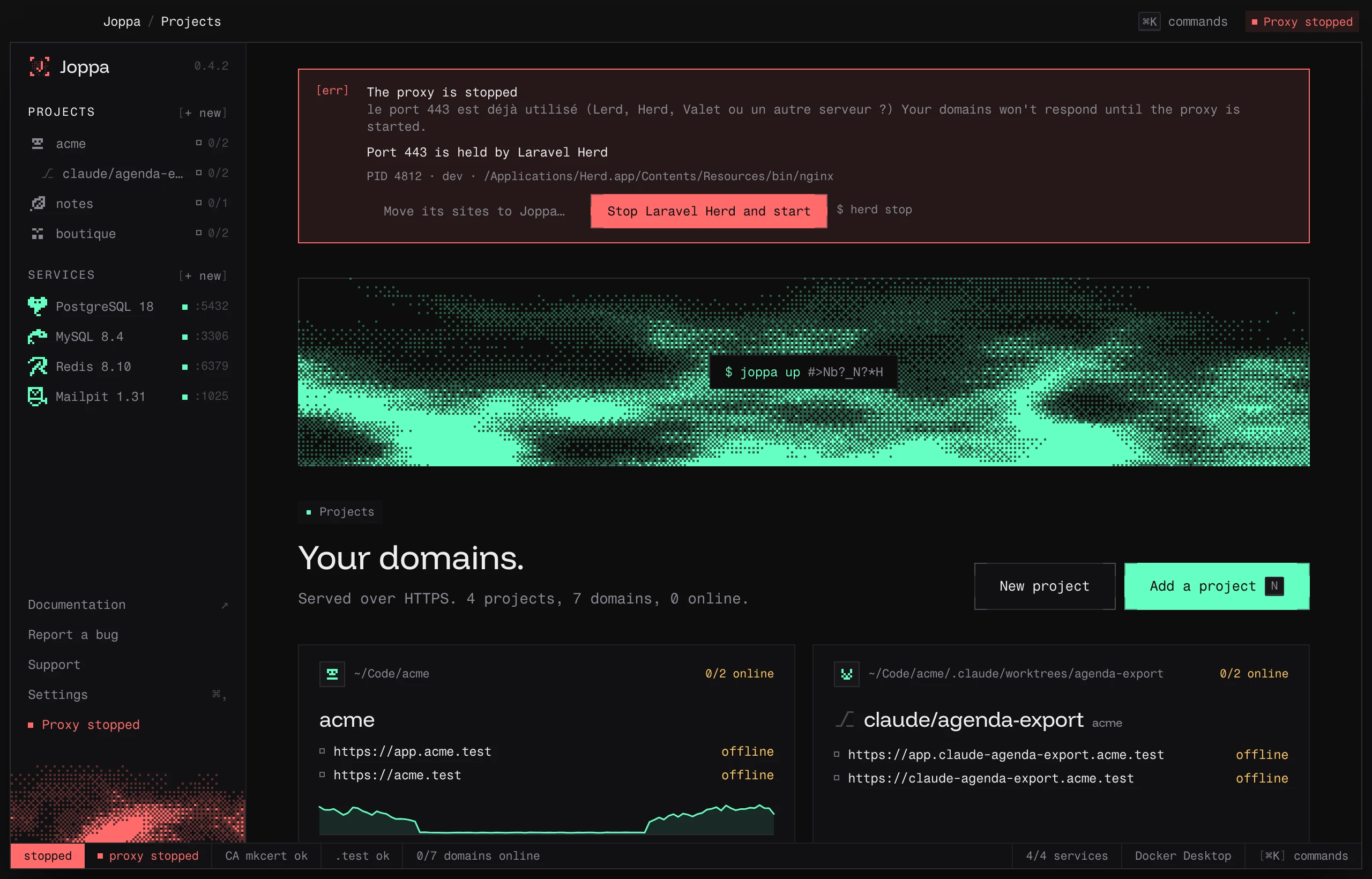This screenshot has width=1372, height=879.
Task: Copy the $ herd stop command
Action: pos(874,210)
